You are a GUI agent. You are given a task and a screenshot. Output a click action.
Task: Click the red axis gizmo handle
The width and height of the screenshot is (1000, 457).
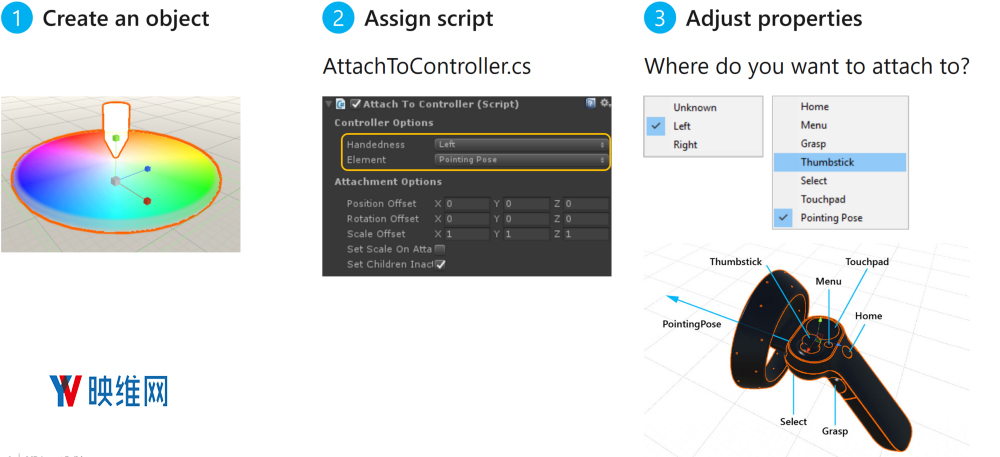[x=147, y=201]
